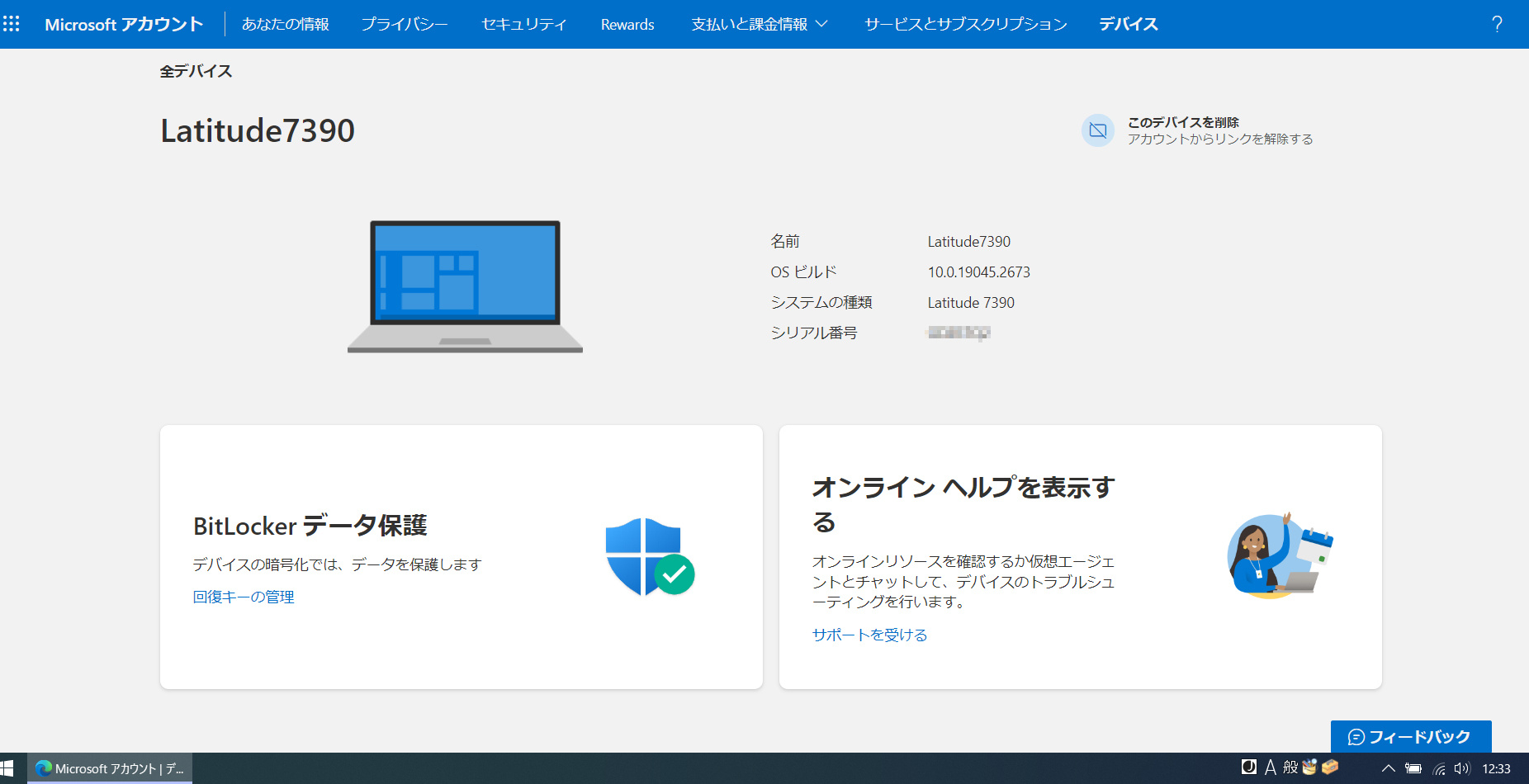Screen dimensions: 1529x784
Task: Click the remove device icon
Action: coord(1098,130)
